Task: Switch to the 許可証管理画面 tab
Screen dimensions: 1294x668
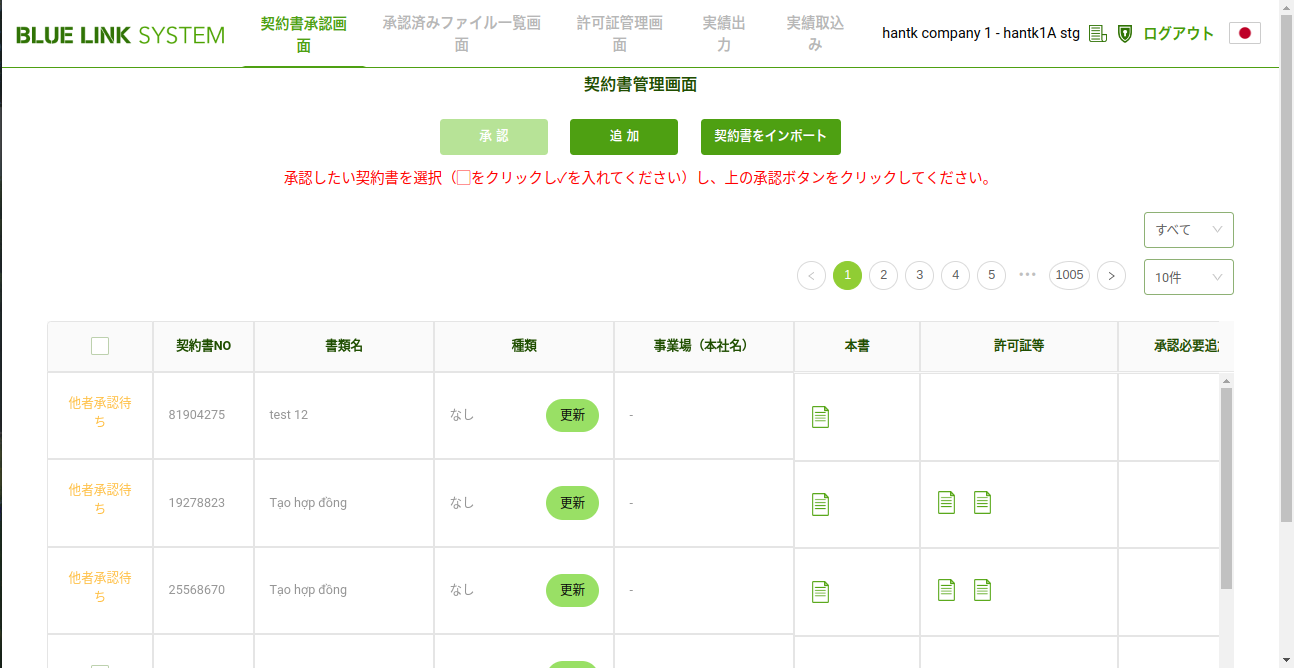Action: 620,34
